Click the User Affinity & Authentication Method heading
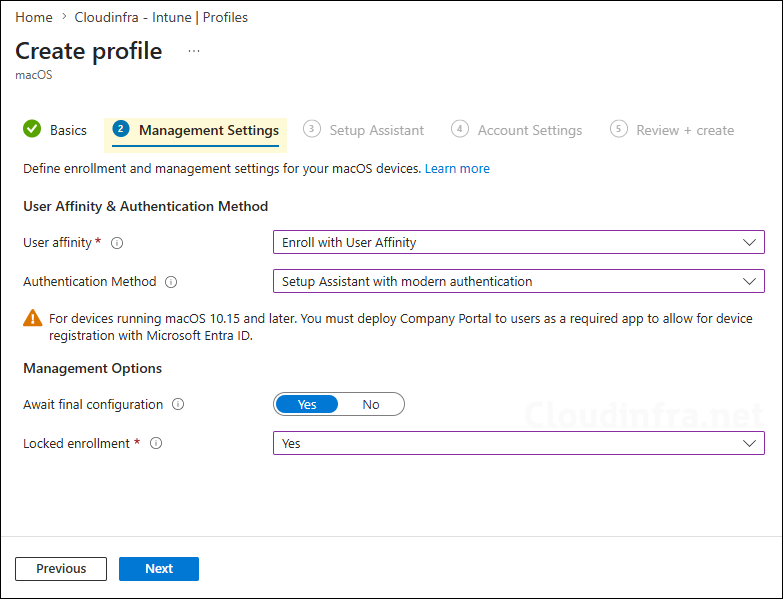This screenshot has height=599, width=783. tap(146, 206)
